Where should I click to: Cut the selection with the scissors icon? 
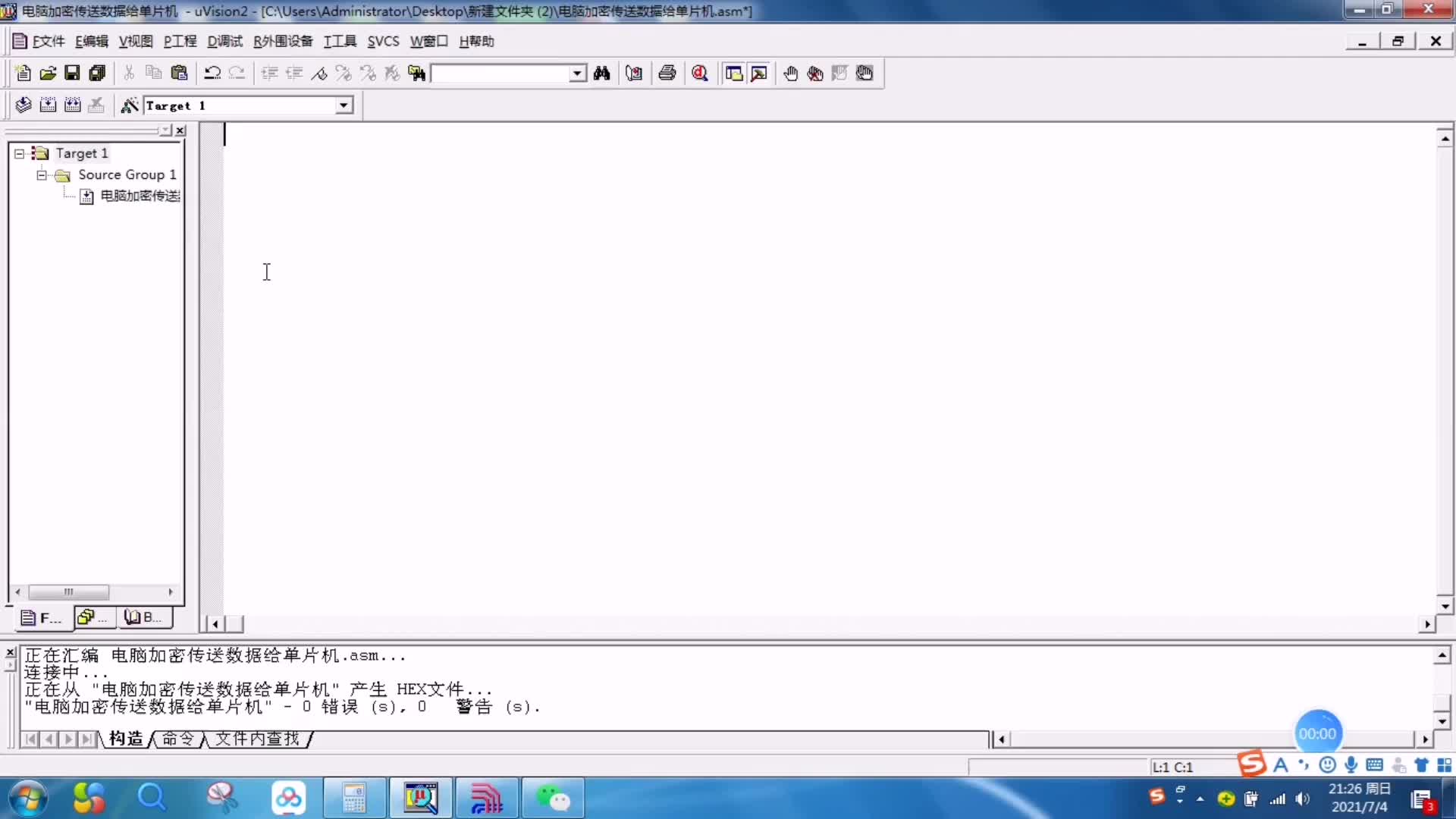(129, 73)
